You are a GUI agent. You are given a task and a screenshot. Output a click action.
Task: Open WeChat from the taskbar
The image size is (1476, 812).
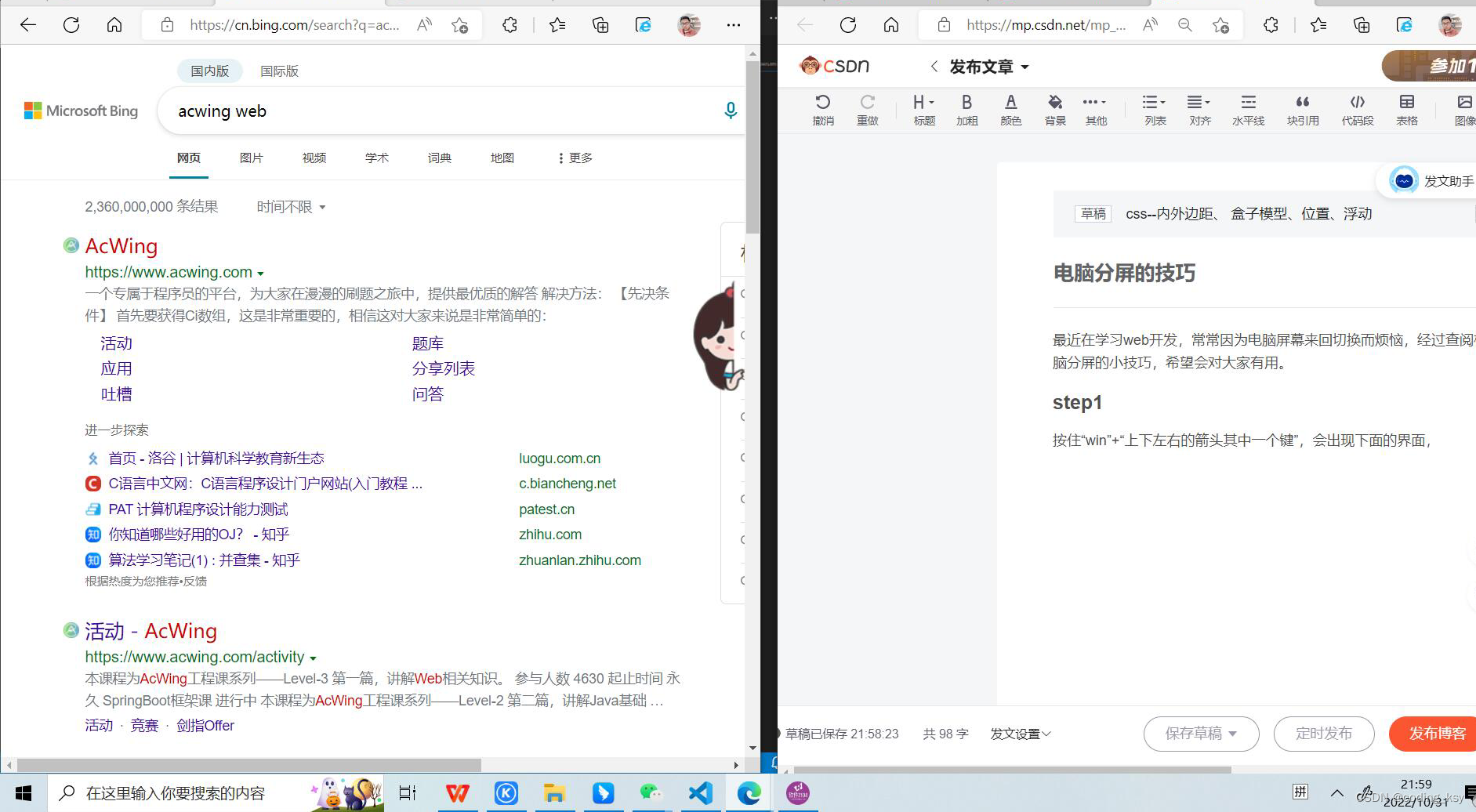coord(651,793)
